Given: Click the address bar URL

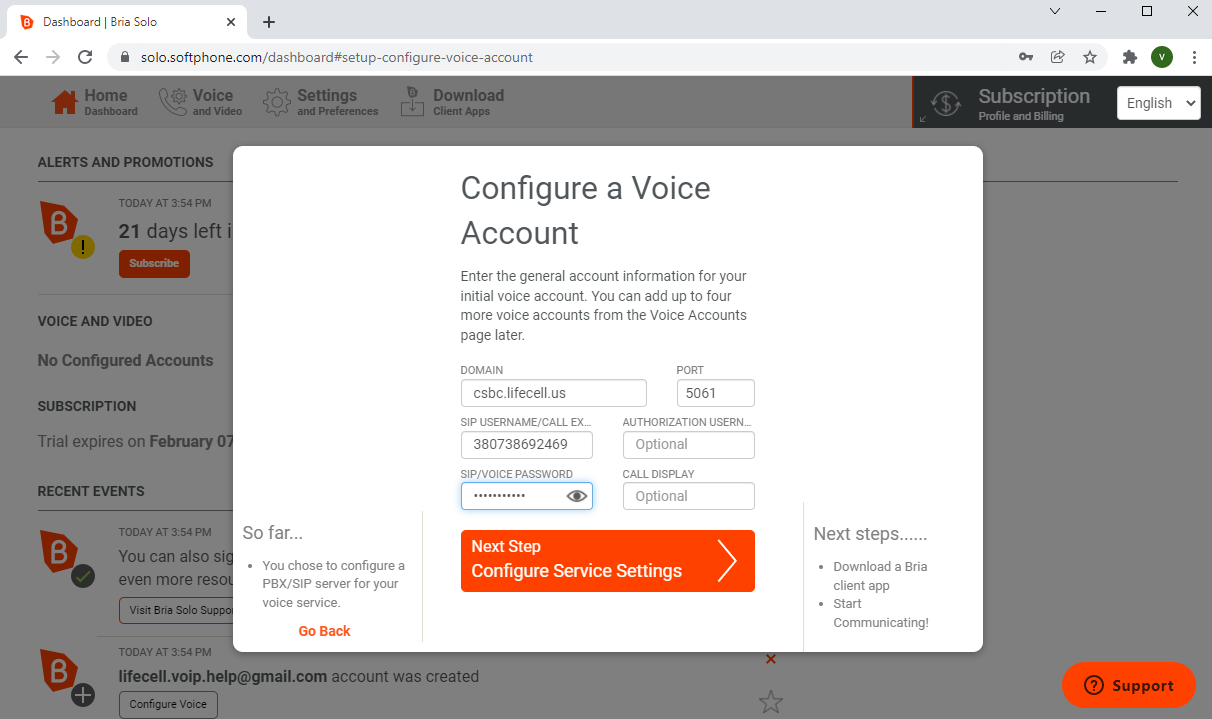Looking at the screenshot, I should pos(337,57).
